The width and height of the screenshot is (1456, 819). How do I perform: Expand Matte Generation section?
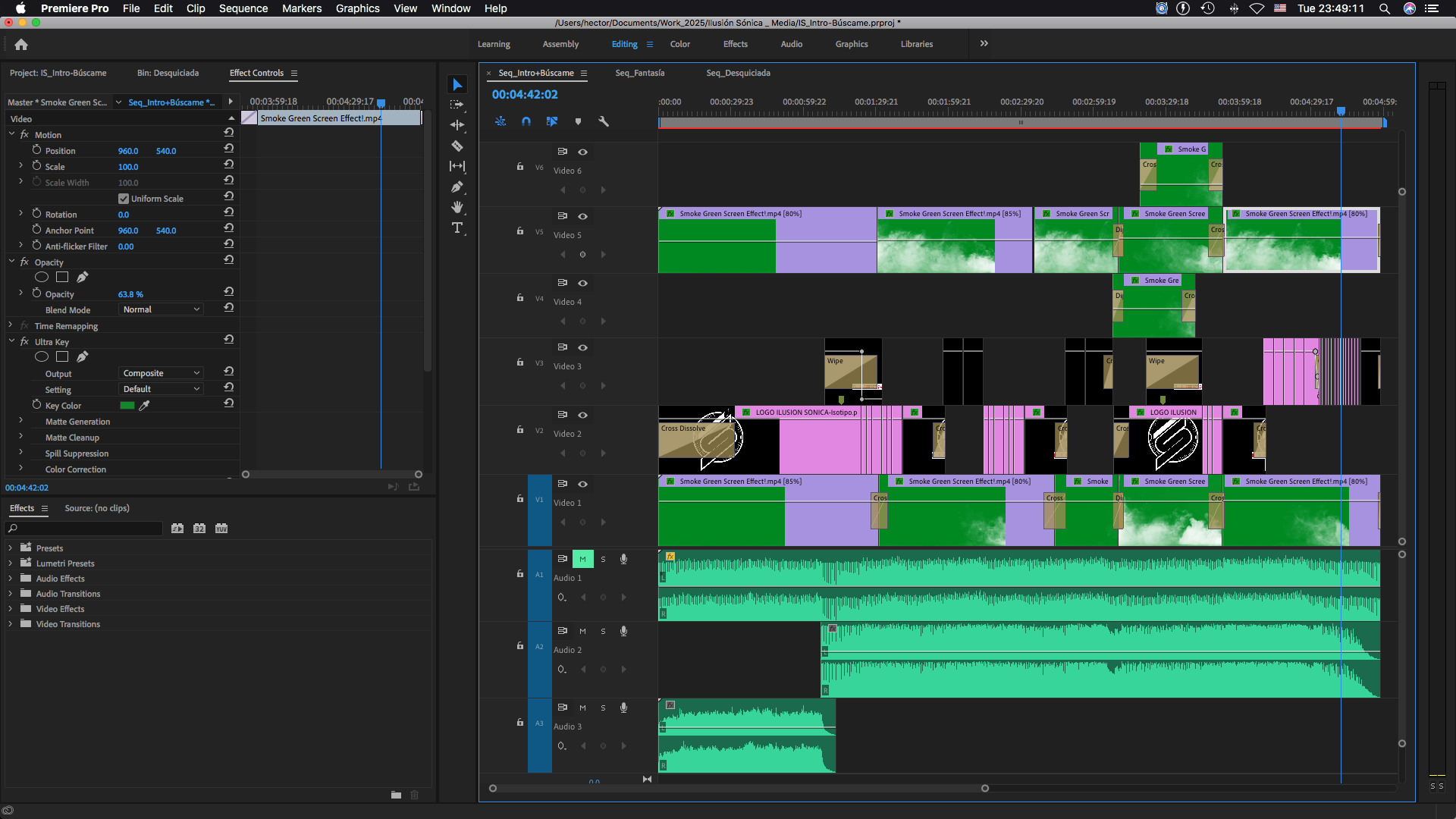point(20,420)
